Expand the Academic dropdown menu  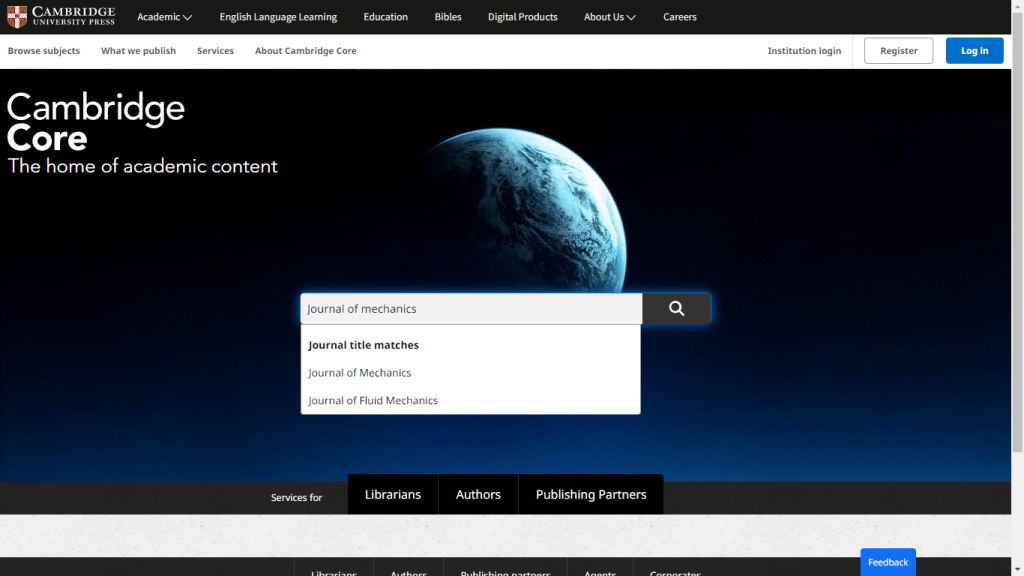(x=164, y=17)
